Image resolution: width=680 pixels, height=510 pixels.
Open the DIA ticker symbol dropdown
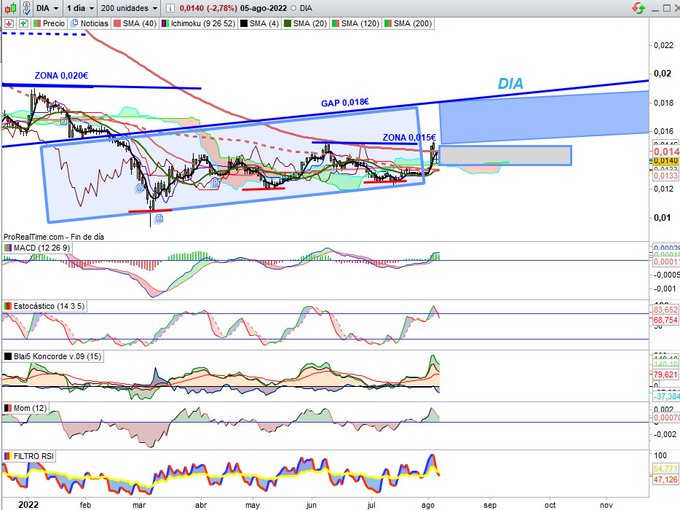pos(46,7)
